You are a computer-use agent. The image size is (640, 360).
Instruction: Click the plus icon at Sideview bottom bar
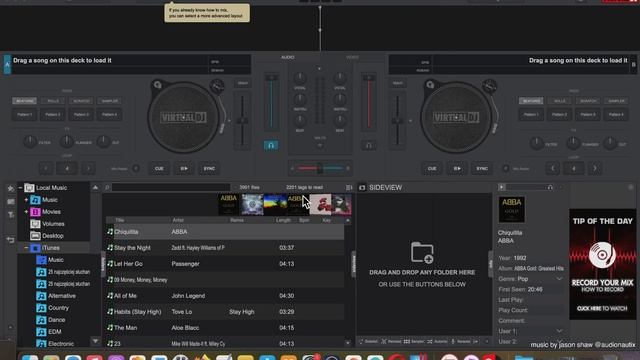tap(487, 341)
